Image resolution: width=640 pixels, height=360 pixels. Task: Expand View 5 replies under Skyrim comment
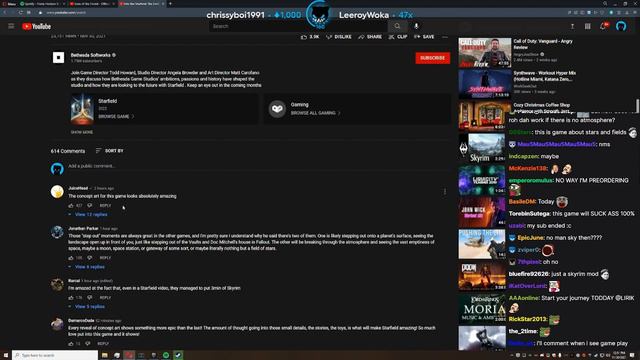87,307
